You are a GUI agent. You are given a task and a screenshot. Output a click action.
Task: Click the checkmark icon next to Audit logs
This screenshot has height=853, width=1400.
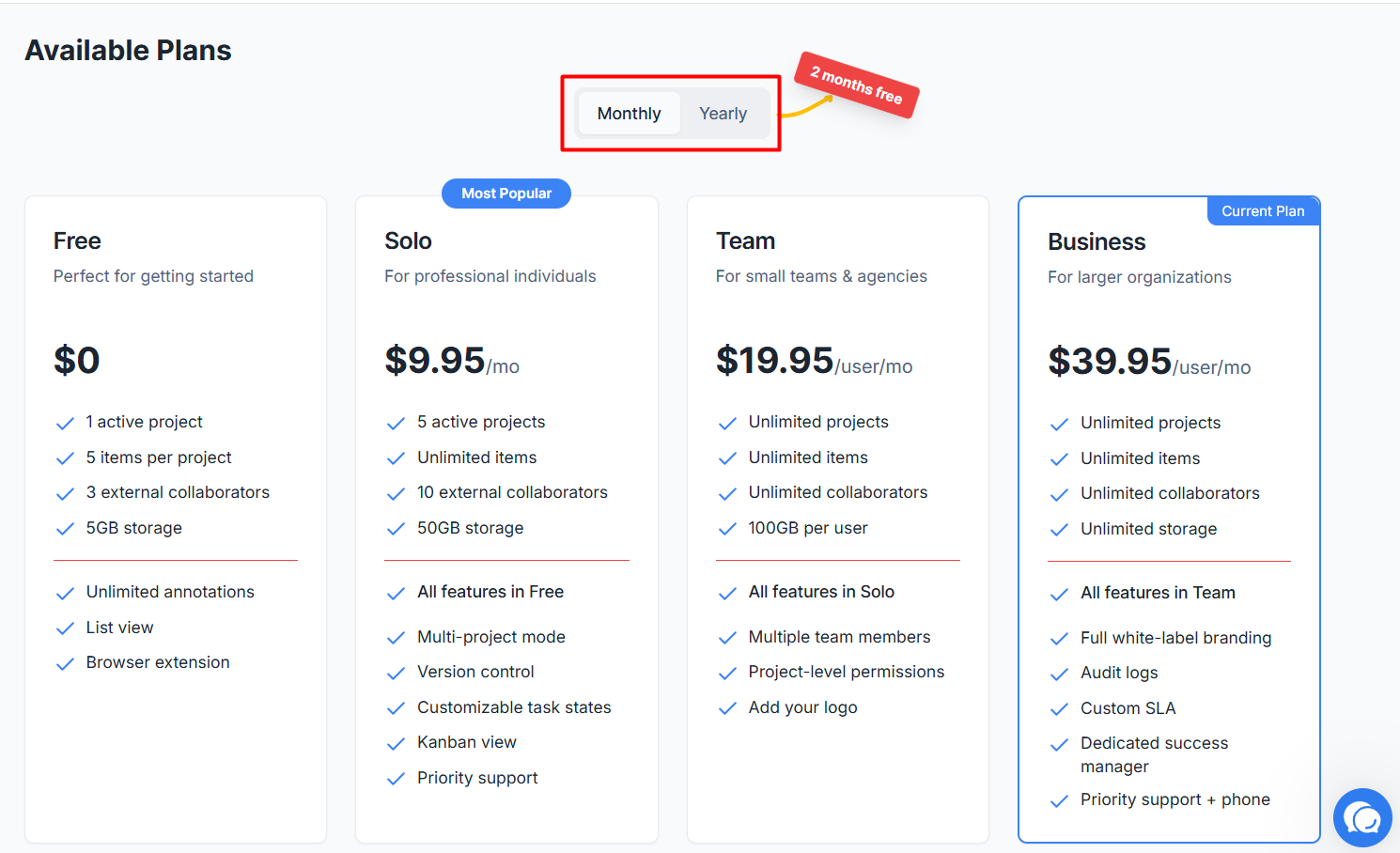click(1059, 675)
